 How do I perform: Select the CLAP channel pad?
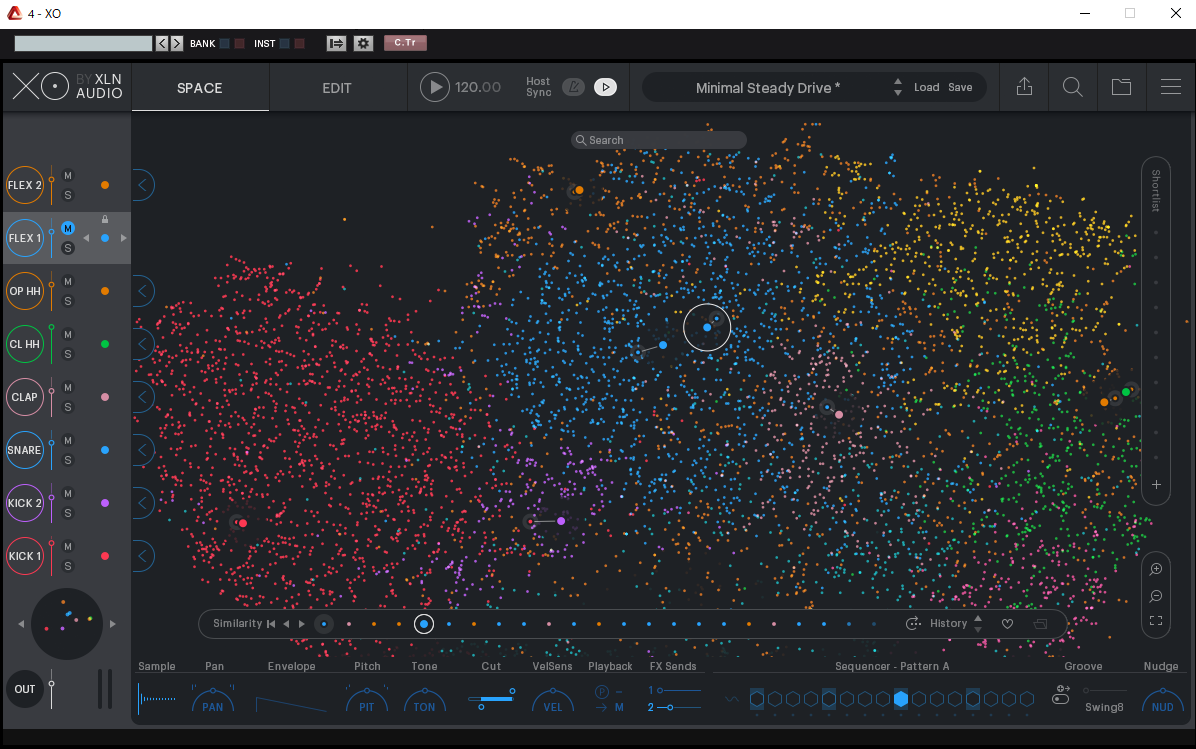click(25, 397)
